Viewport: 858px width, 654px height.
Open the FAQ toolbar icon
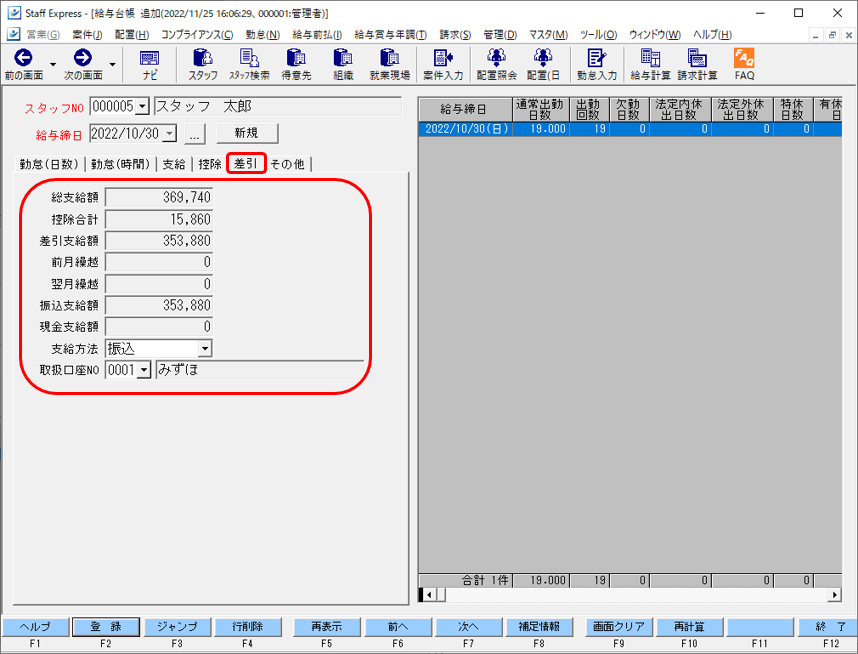tap(743, 59)
